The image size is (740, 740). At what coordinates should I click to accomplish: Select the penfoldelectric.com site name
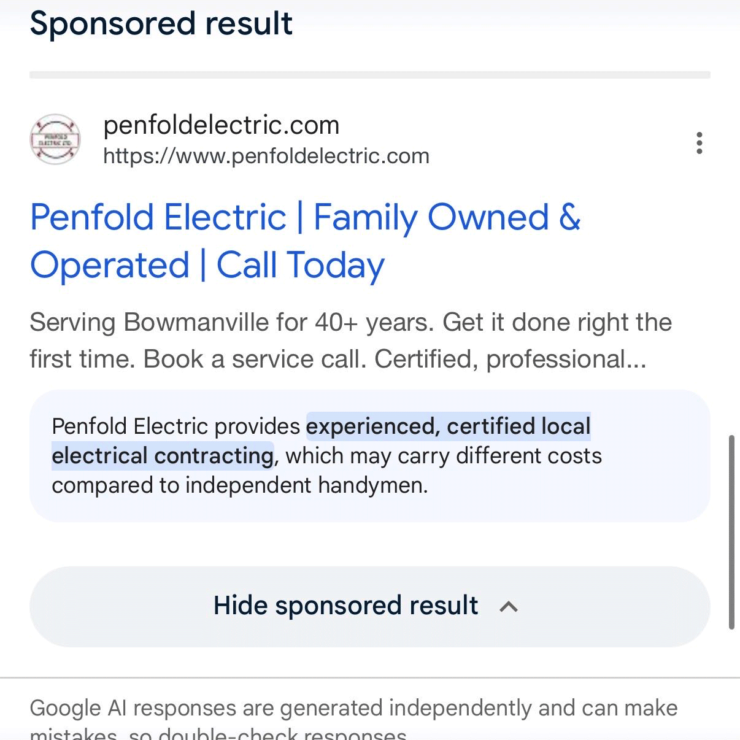click(221, 126)
